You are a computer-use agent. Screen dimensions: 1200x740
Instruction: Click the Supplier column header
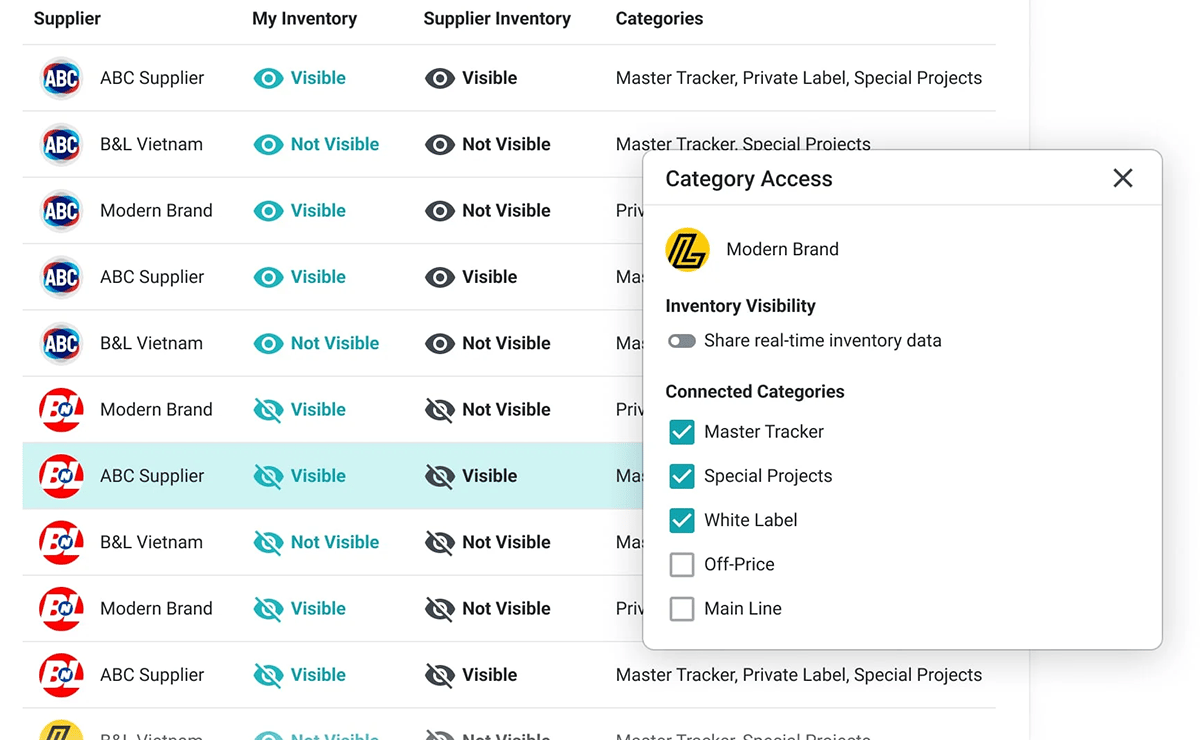tap(67, 19)
